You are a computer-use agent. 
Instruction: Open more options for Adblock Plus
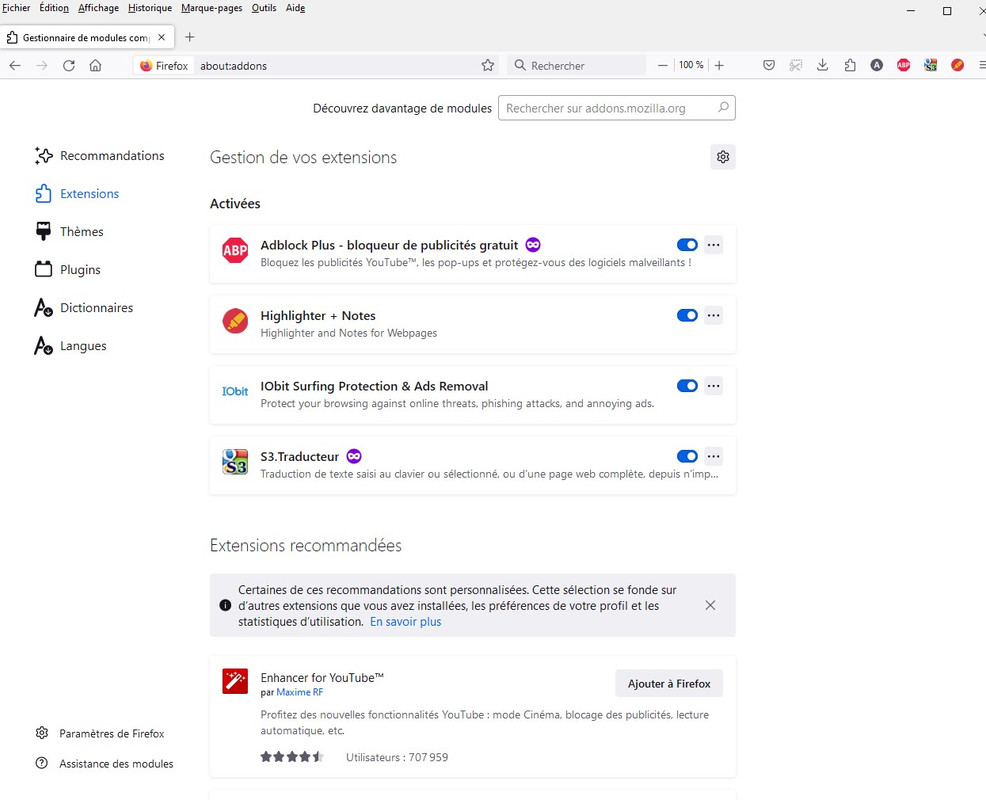tap(713, 245)
